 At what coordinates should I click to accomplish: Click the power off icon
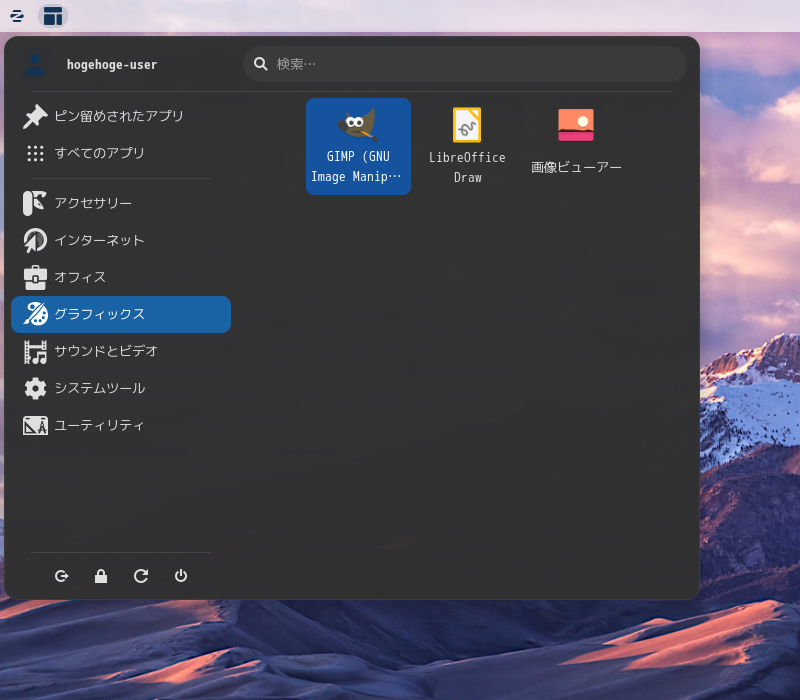point(181,576)
